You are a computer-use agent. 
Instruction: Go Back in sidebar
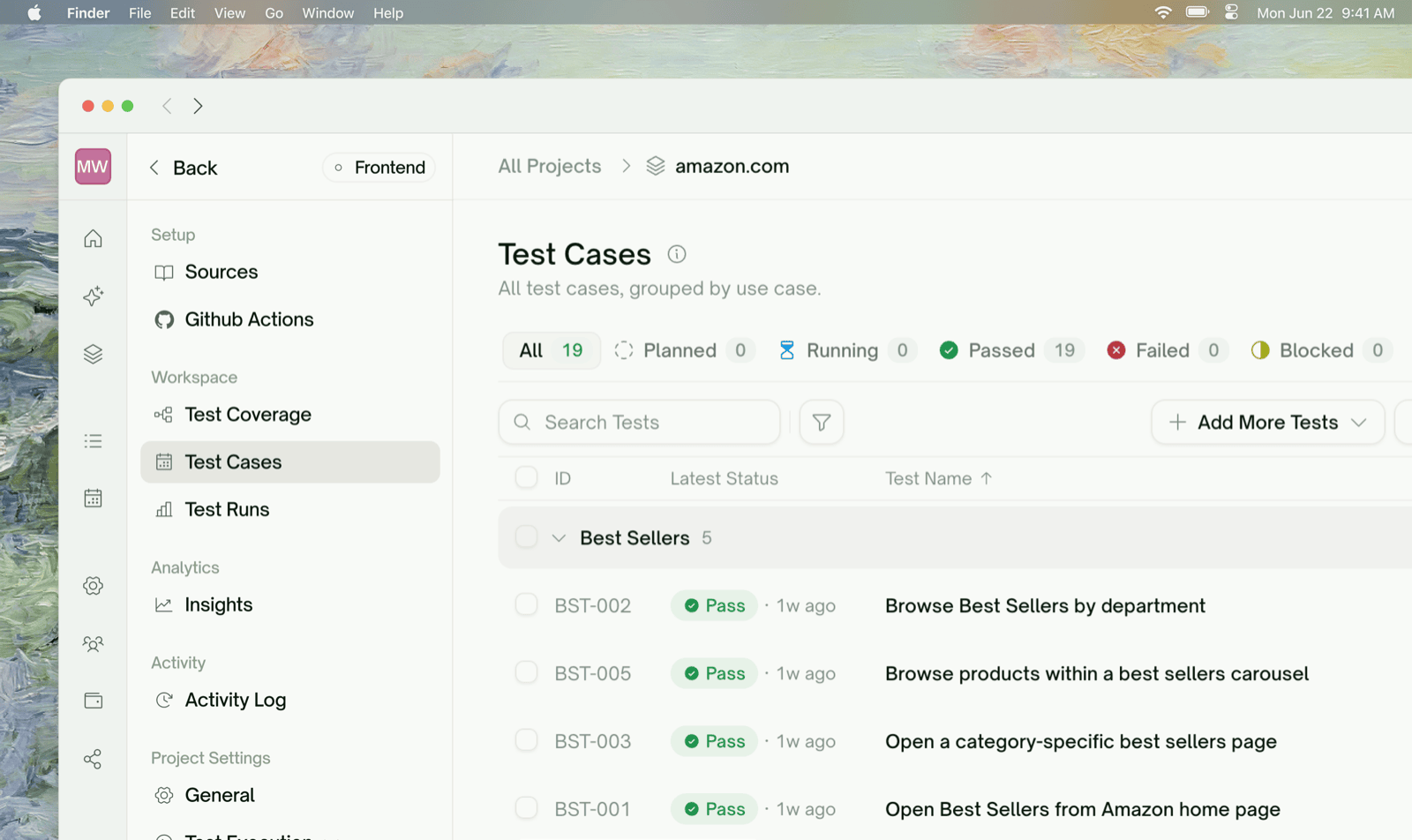183,168
